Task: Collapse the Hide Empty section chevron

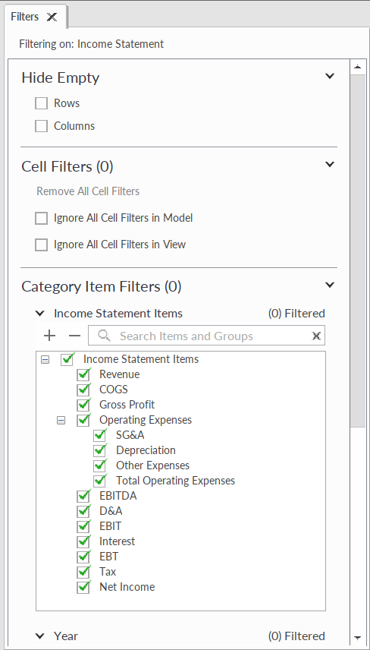Action: 329,76
